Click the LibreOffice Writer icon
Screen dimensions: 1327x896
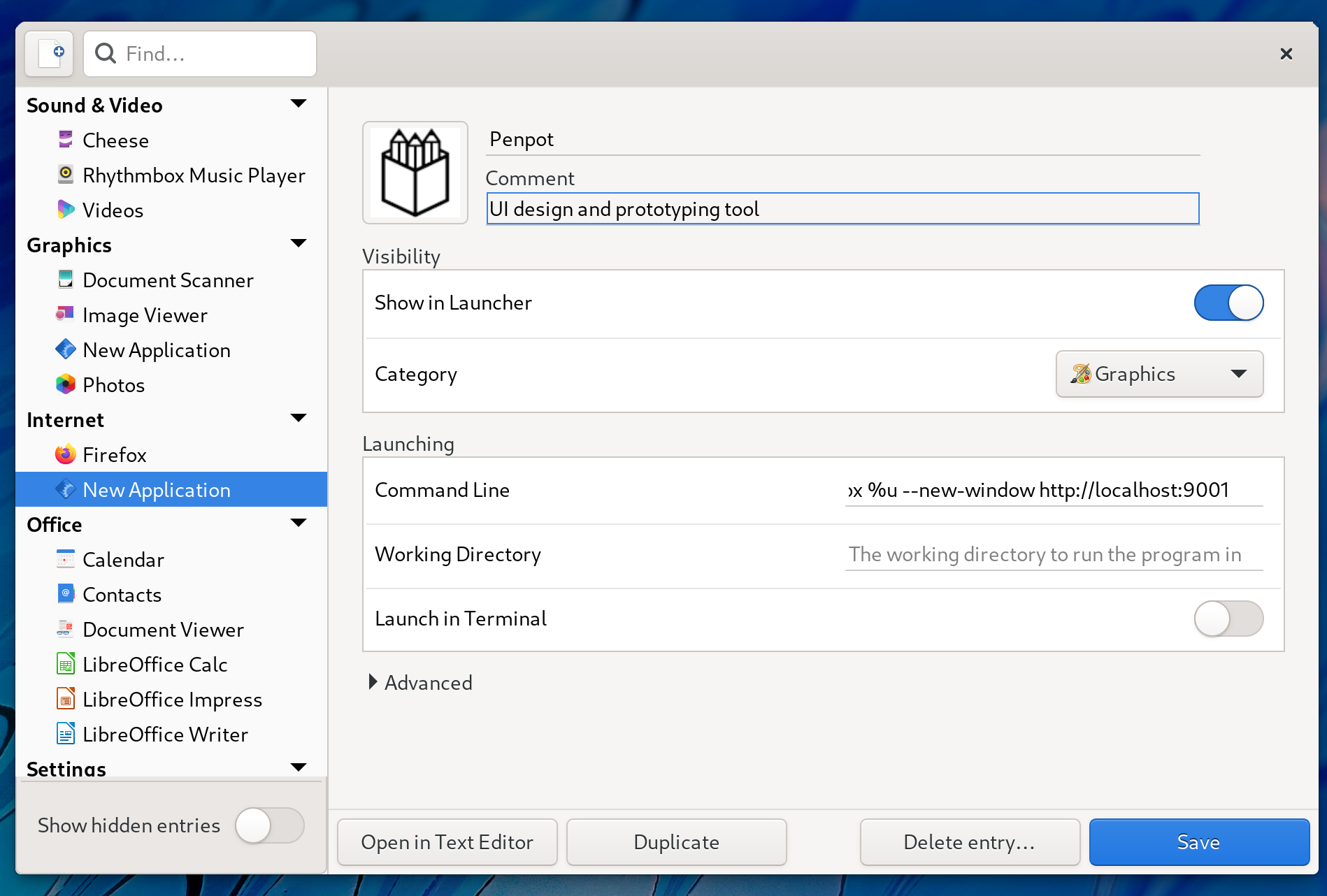pyautogui.click(x=66, y=733)
